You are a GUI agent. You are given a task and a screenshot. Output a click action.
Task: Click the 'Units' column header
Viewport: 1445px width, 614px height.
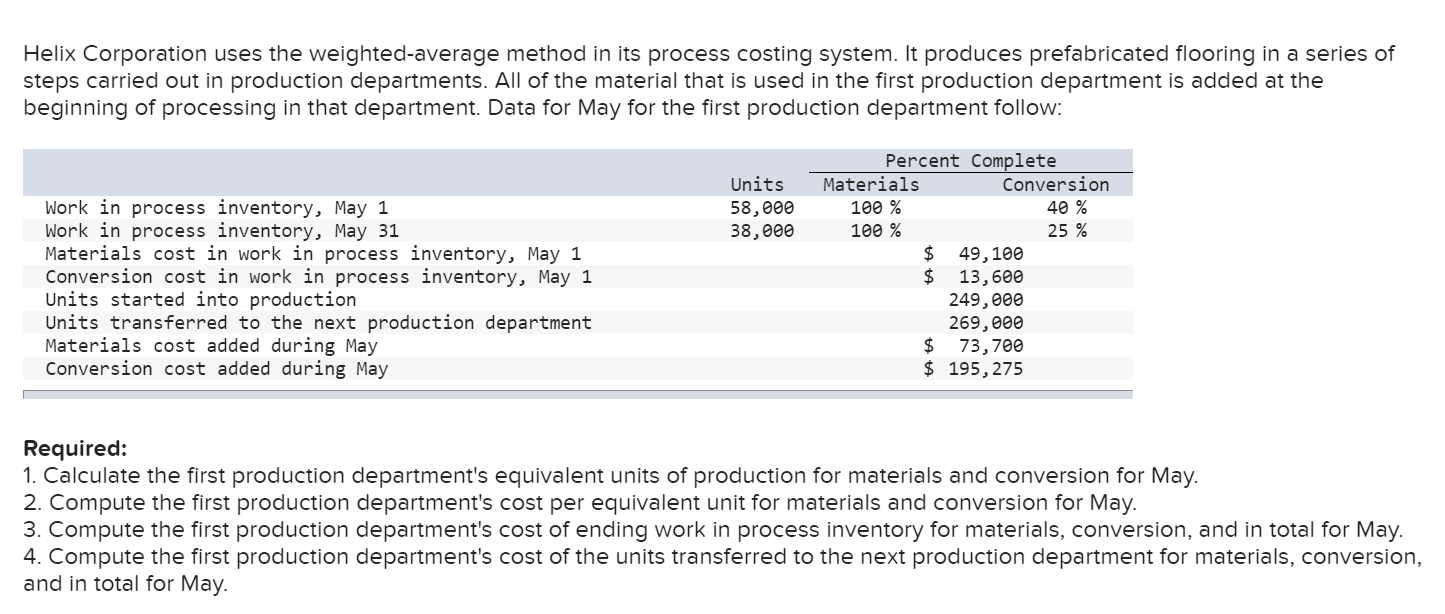[x=757, y=185]
